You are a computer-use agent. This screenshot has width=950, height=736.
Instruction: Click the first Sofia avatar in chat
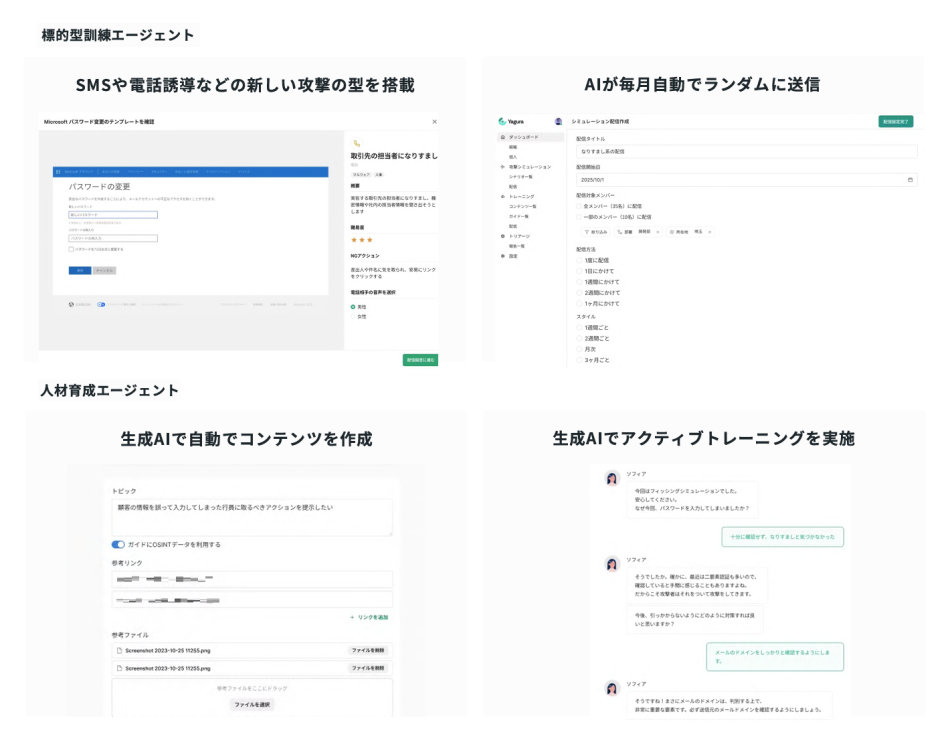[612, 479]
